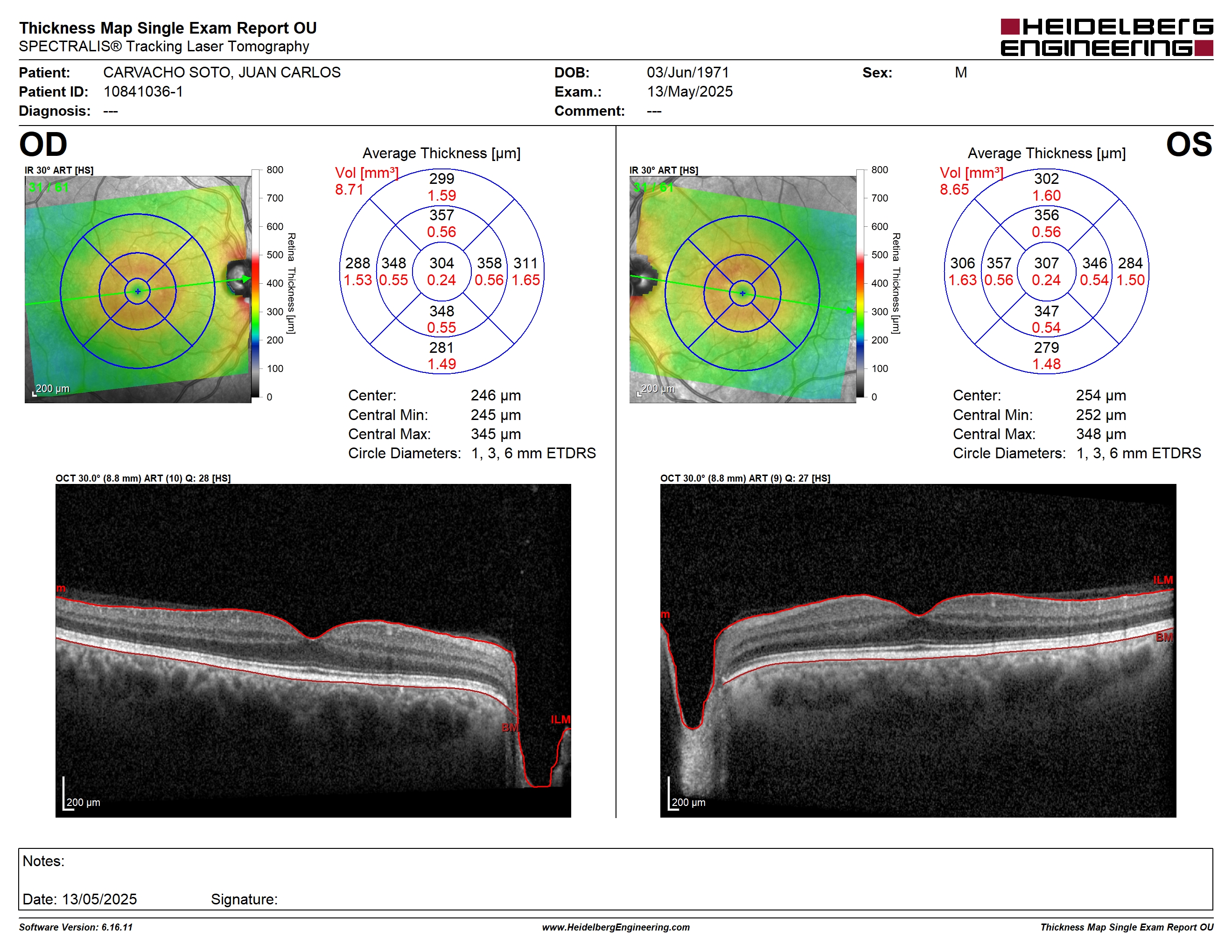Click OS outer nasal thickness 306
The image size is (1232, 952).
pyautogui.click(x=962, y=263)
